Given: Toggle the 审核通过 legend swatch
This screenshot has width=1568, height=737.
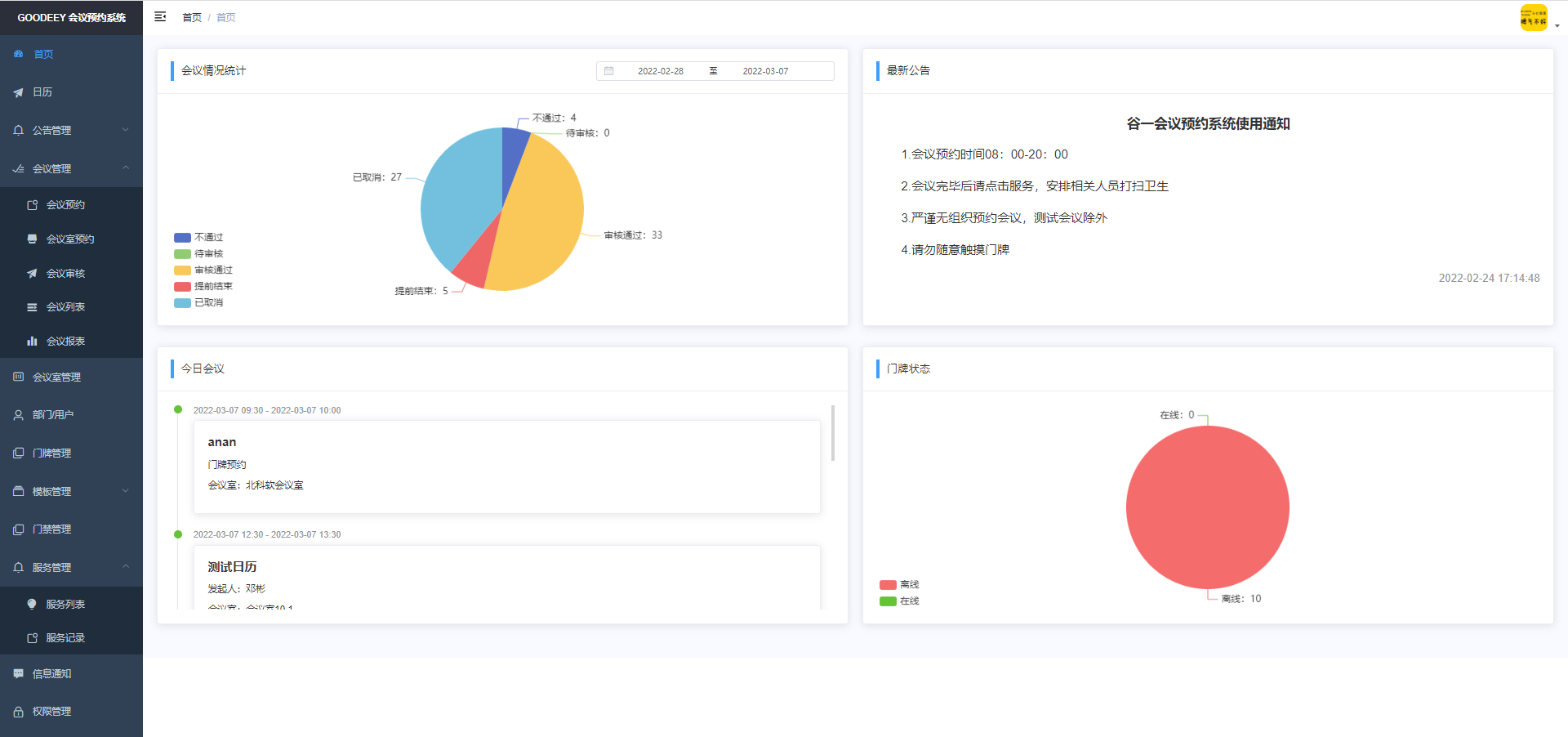Looking at the screenshot, I should coord(182,270).
